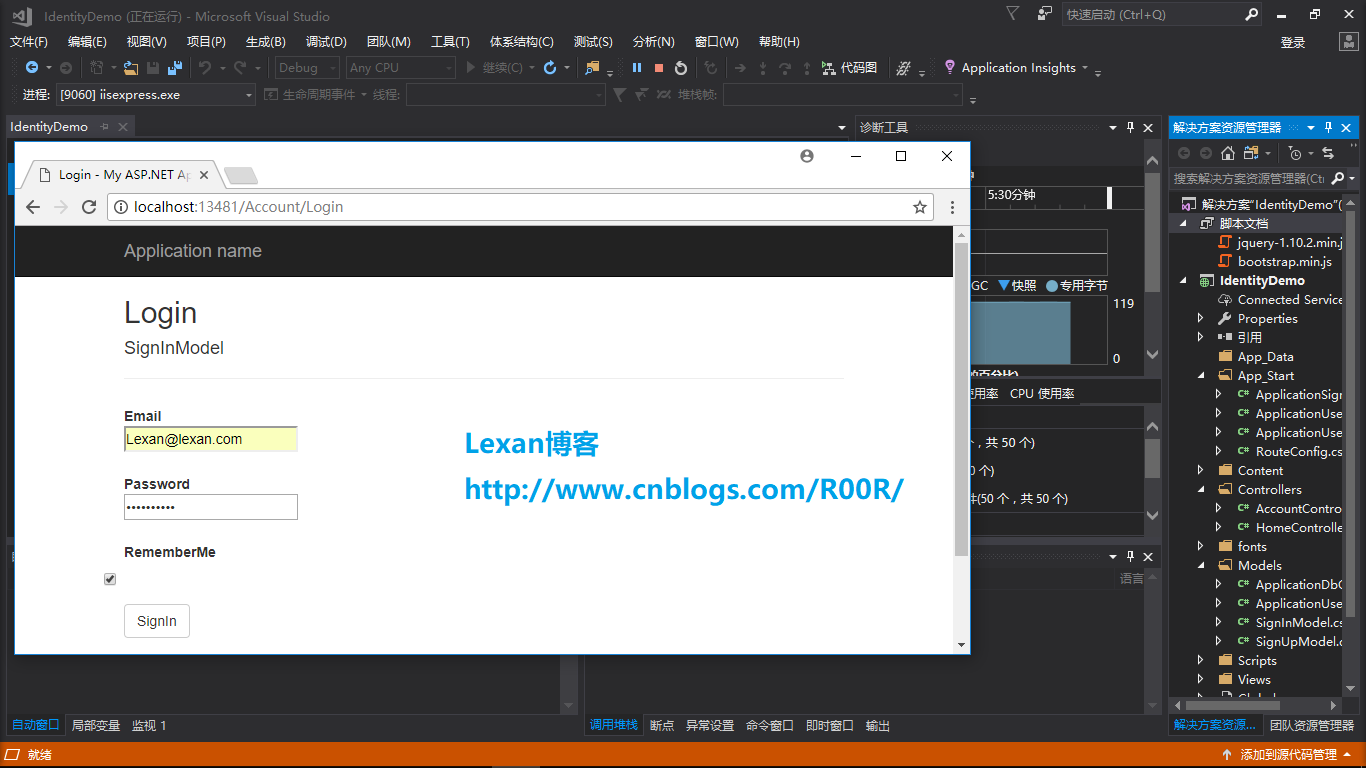Switch to 团队资源管理器 Team Explorer tab
Image resolution: width=1366 pixels, height=768 pixels.
click(1312, 726)
